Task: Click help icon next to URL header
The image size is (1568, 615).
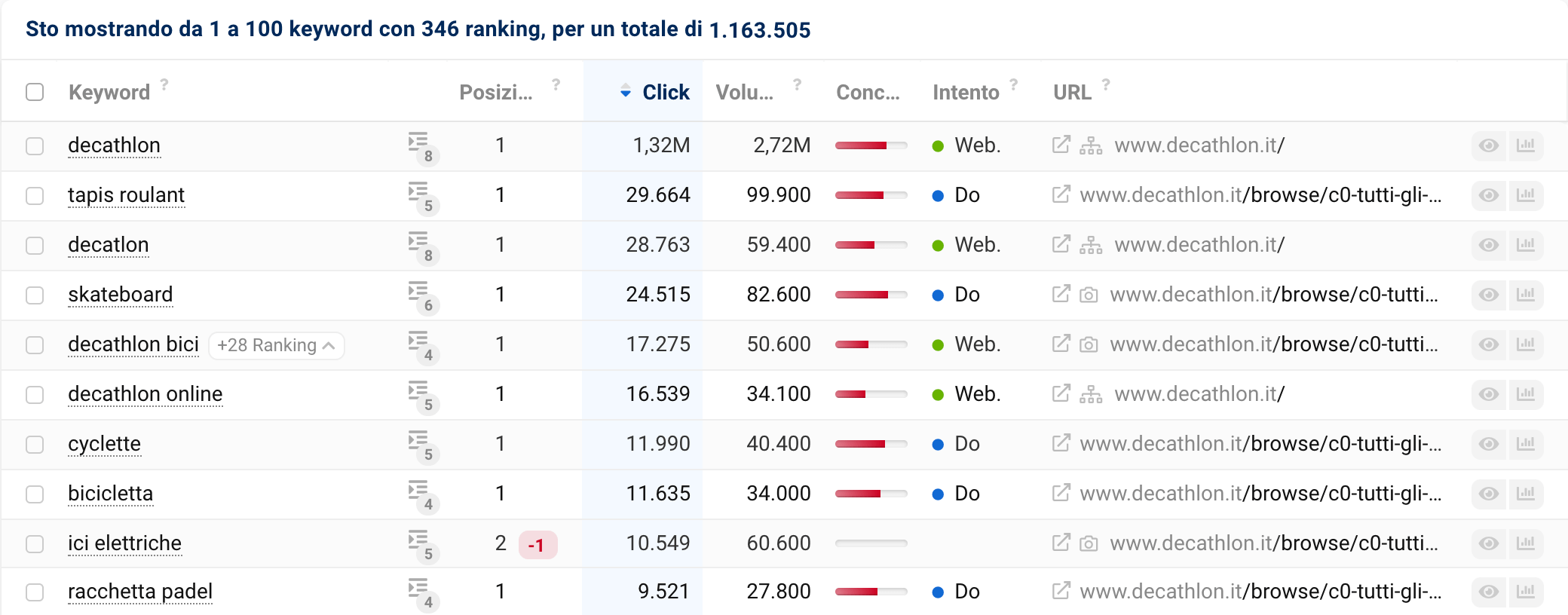Action: coord(1106,84)
